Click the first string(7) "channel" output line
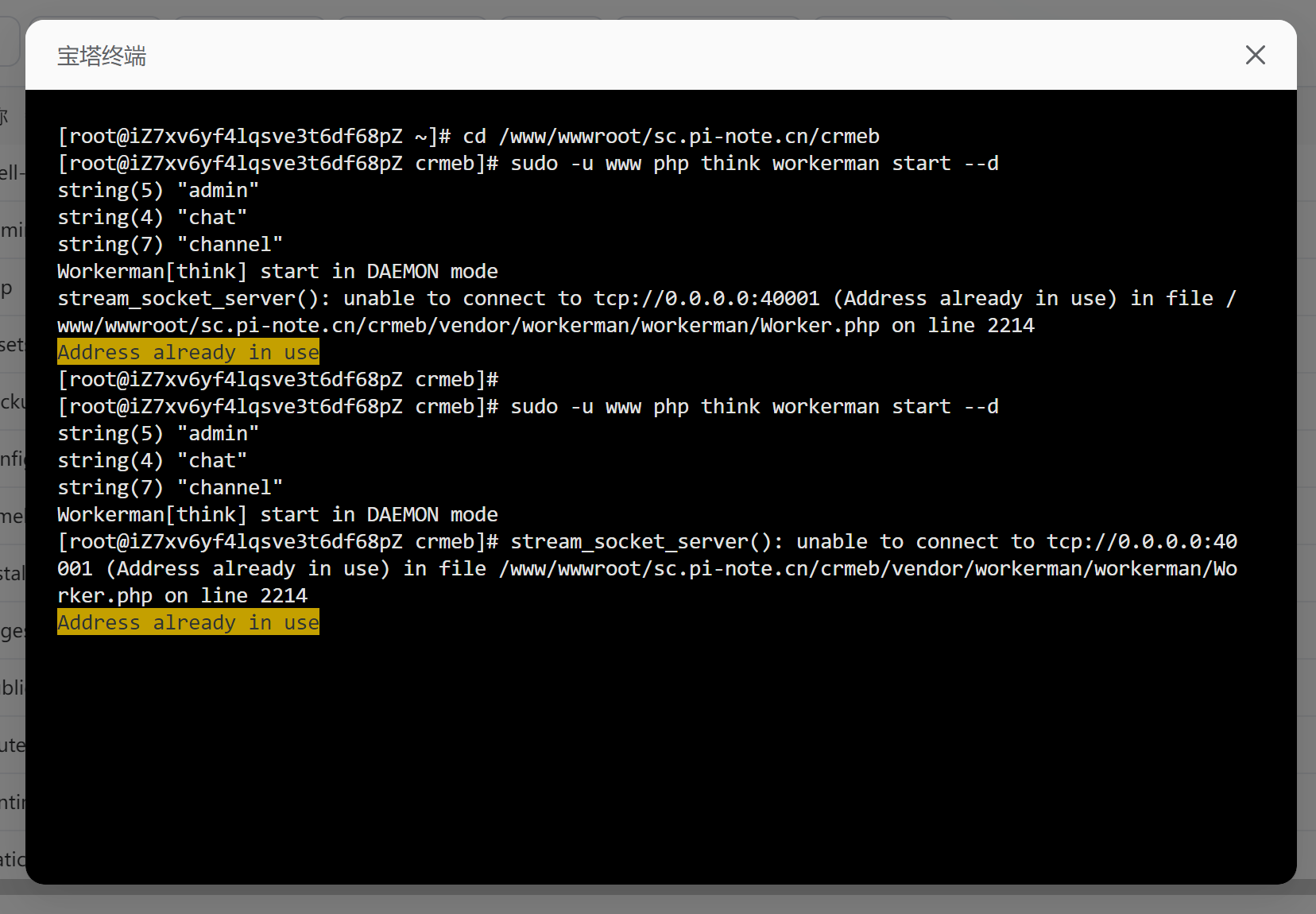 click(x=170, y=245)
